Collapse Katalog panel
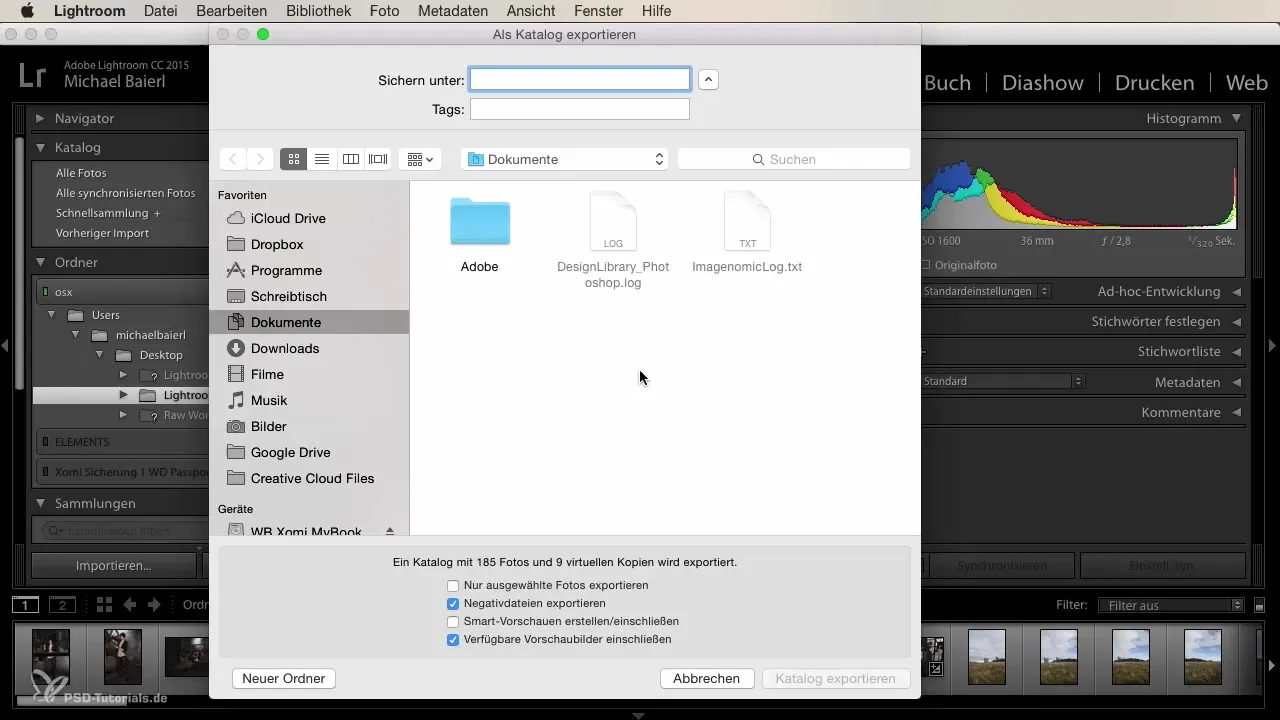Viewport: 1280px width, 720px height. coord(40,147)
